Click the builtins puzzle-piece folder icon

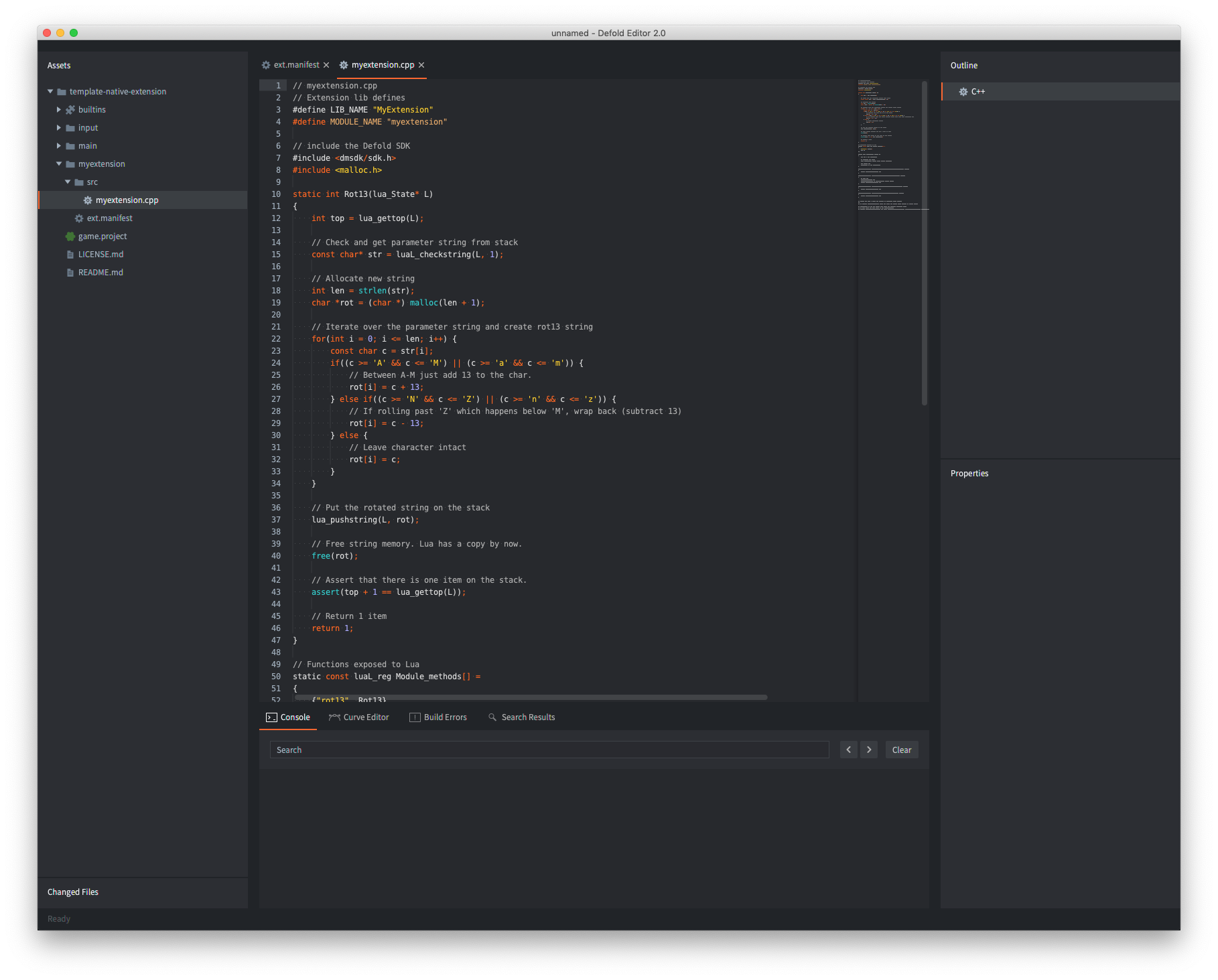tap(70, 110)
